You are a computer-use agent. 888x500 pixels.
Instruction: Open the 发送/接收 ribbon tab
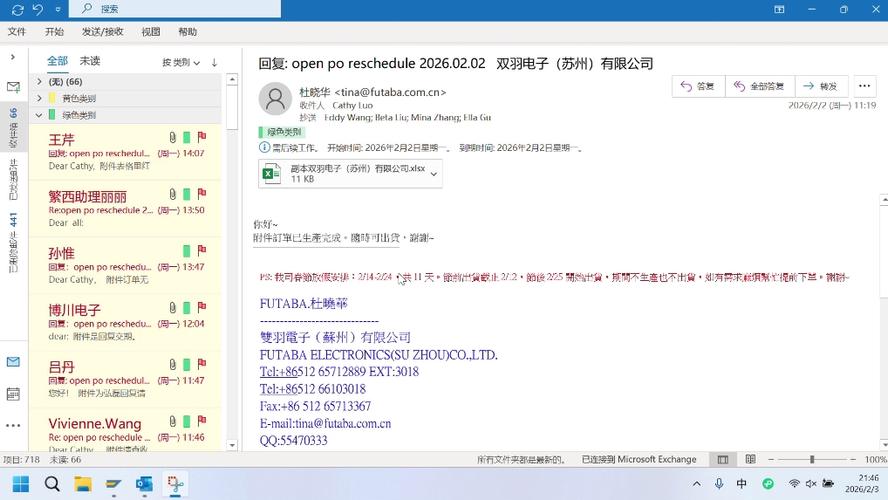coord(103,32)
